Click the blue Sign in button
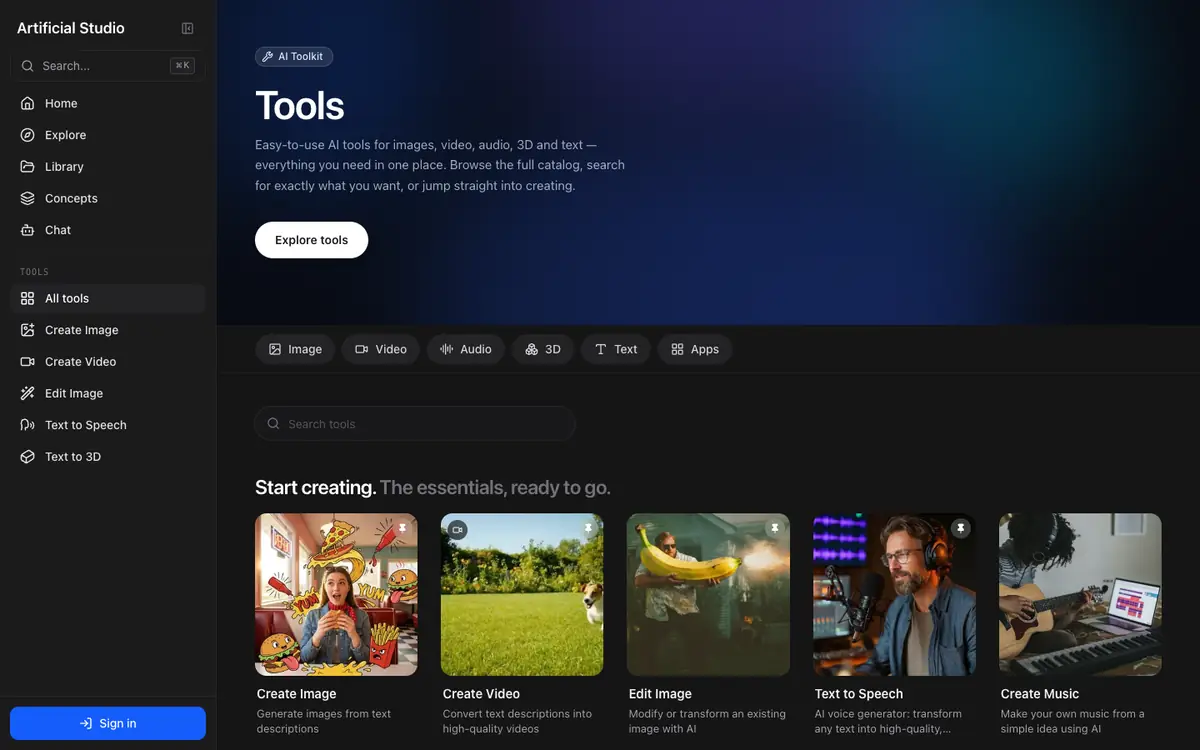1200x750 pixels. tap(108, 723)
